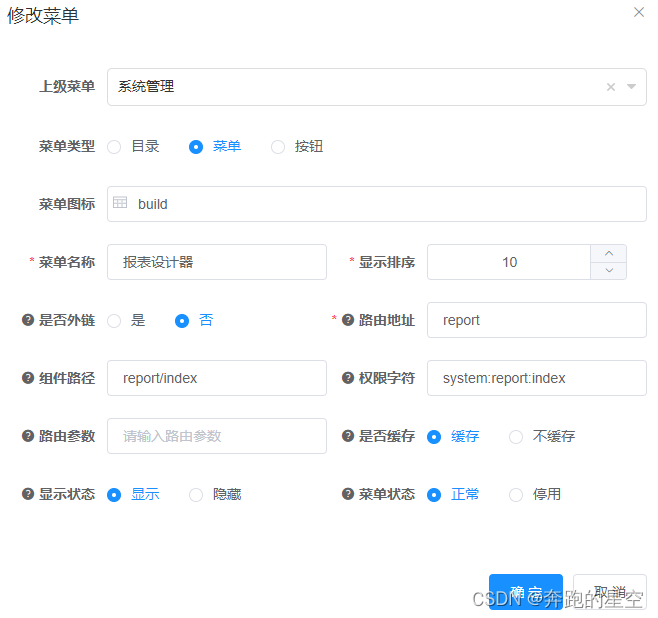Click help icon for 权限字符
The width and height of the screenshot is (658, 618).
348,378
